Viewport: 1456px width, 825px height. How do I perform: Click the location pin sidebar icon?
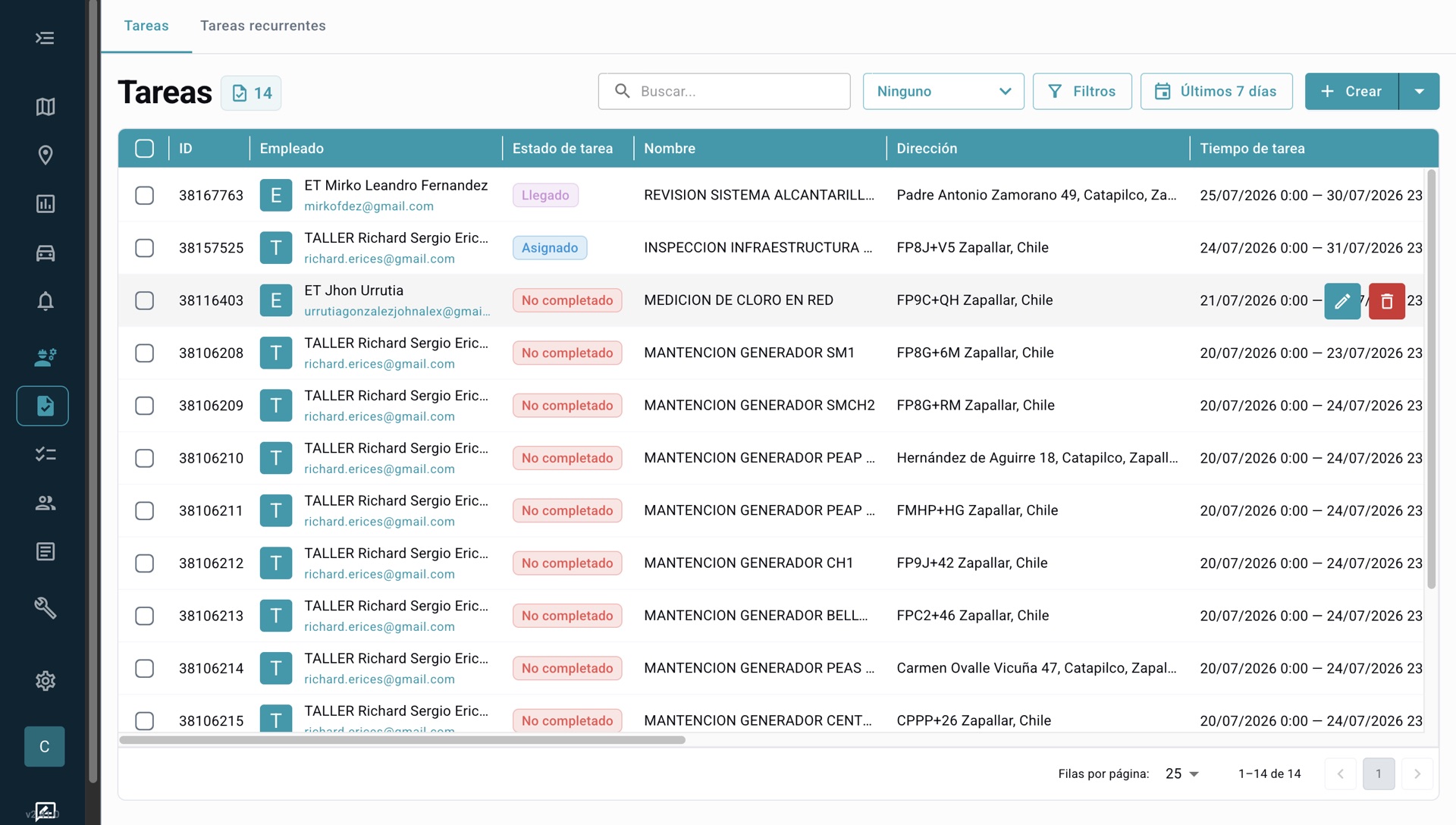45,155
